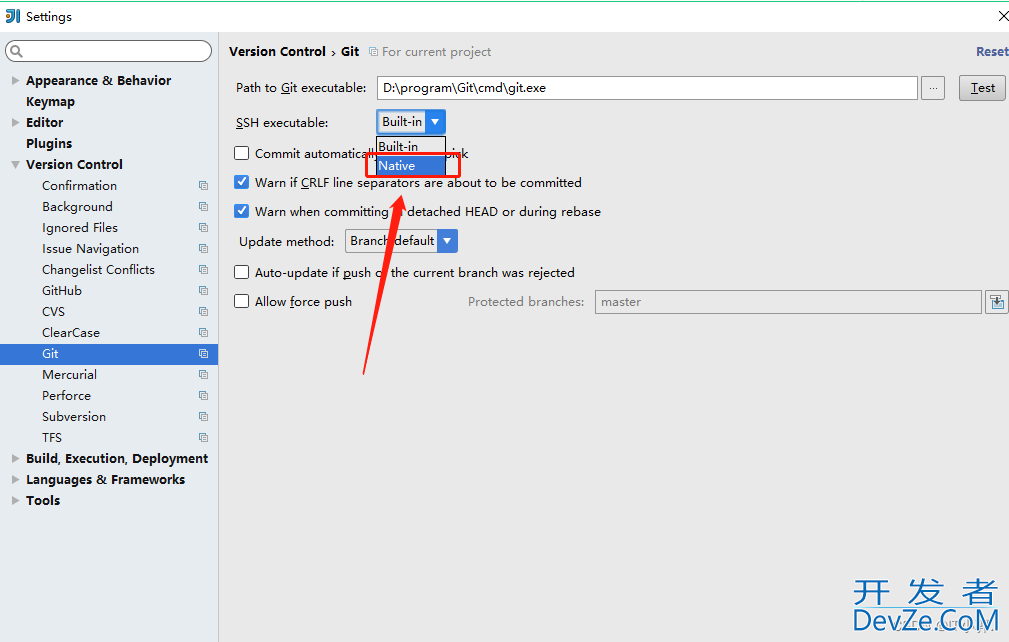
Task: Click the Test button for Git executable
Action: click(982, 88)
